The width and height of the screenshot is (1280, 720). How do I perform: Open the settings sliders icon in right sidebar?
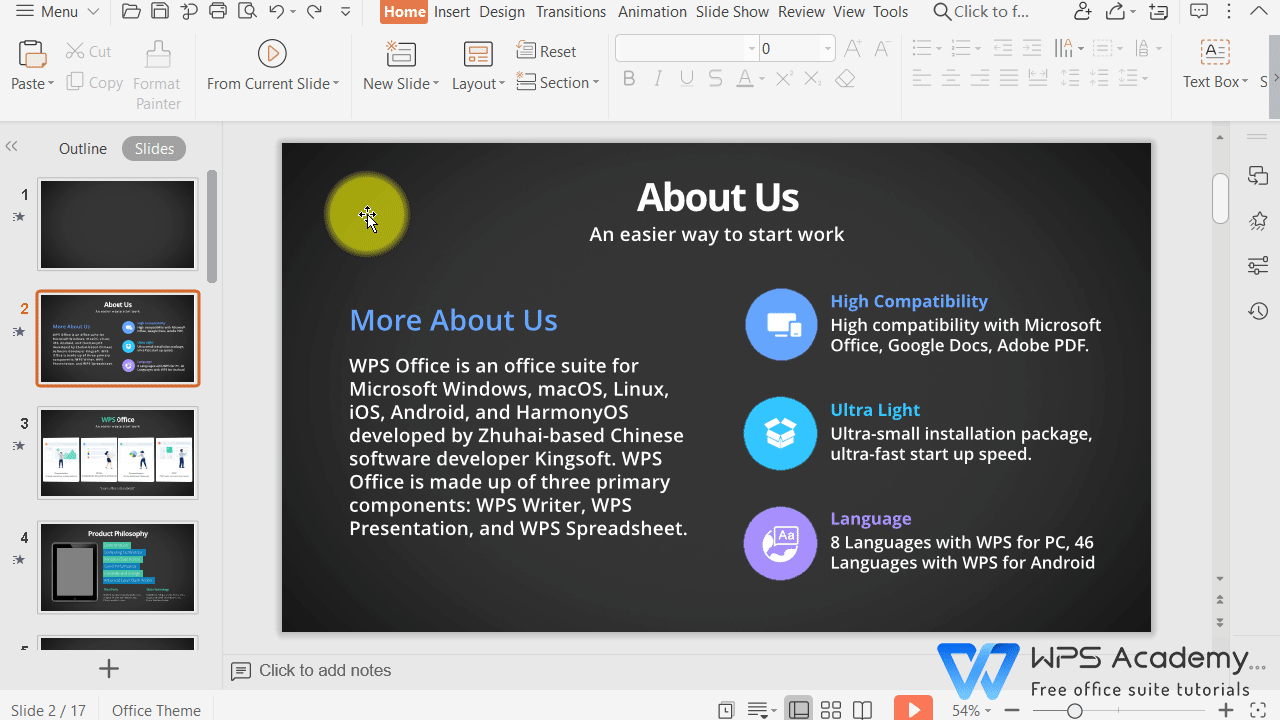click(x=1258, y=266)
